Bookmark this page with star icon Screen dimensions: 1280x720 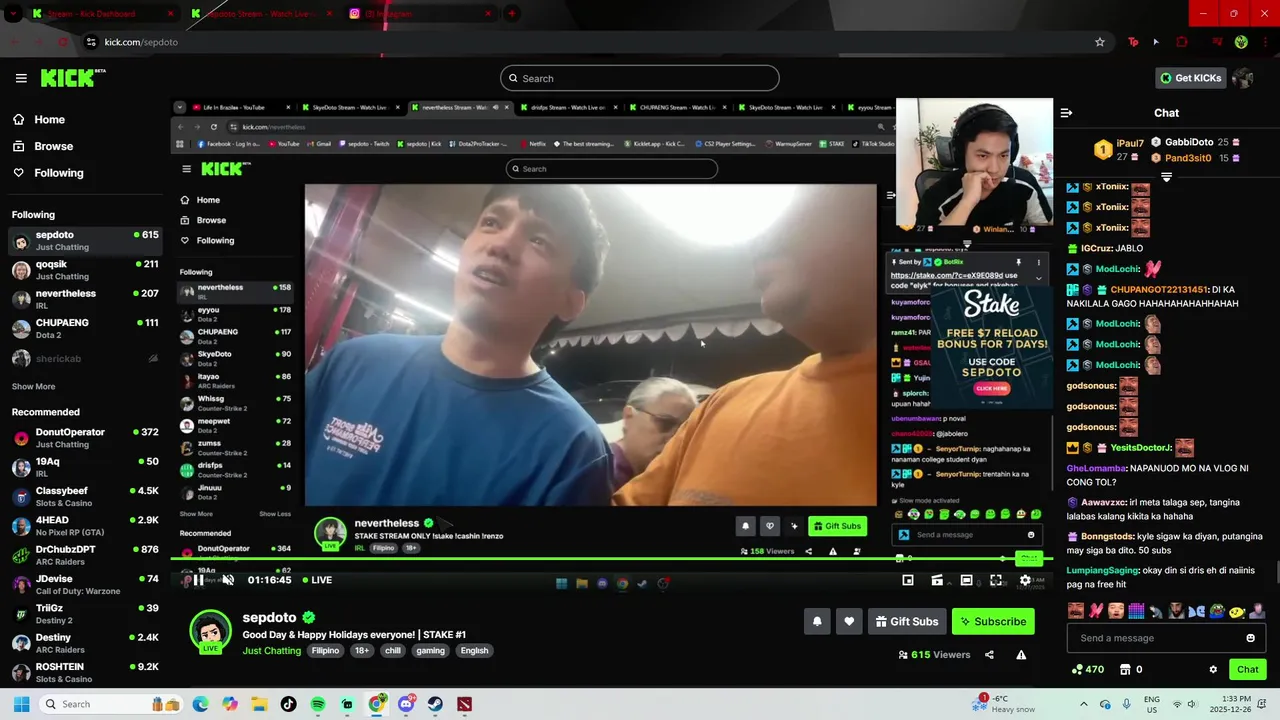tap(1100, 42)
